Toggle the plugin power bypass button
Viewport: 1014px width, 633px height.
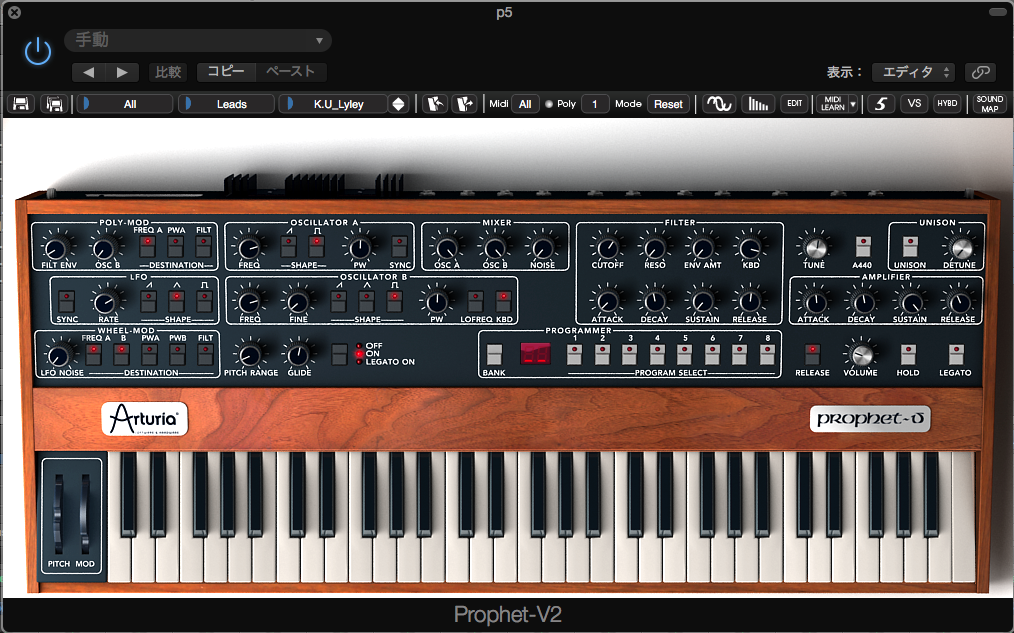pos(38,51)
